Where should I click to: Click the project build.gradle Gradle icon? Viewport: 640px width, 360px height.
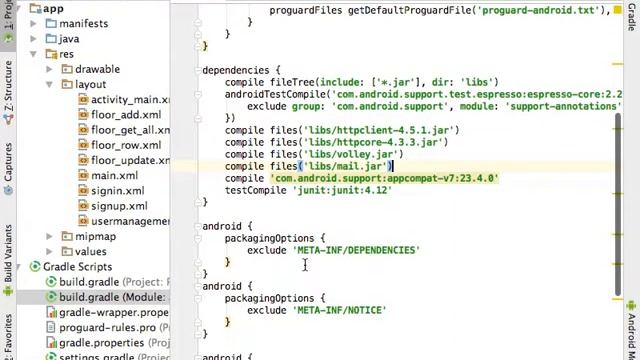point(51,282)
